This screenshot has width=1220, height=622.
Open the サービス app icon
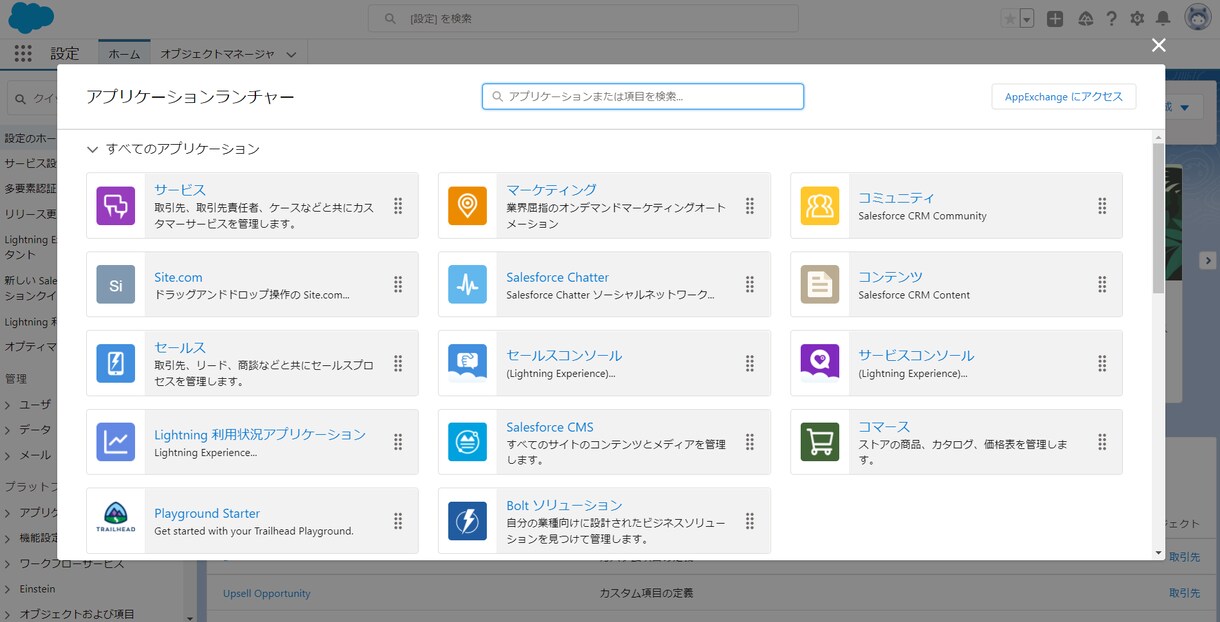(116, 206)
